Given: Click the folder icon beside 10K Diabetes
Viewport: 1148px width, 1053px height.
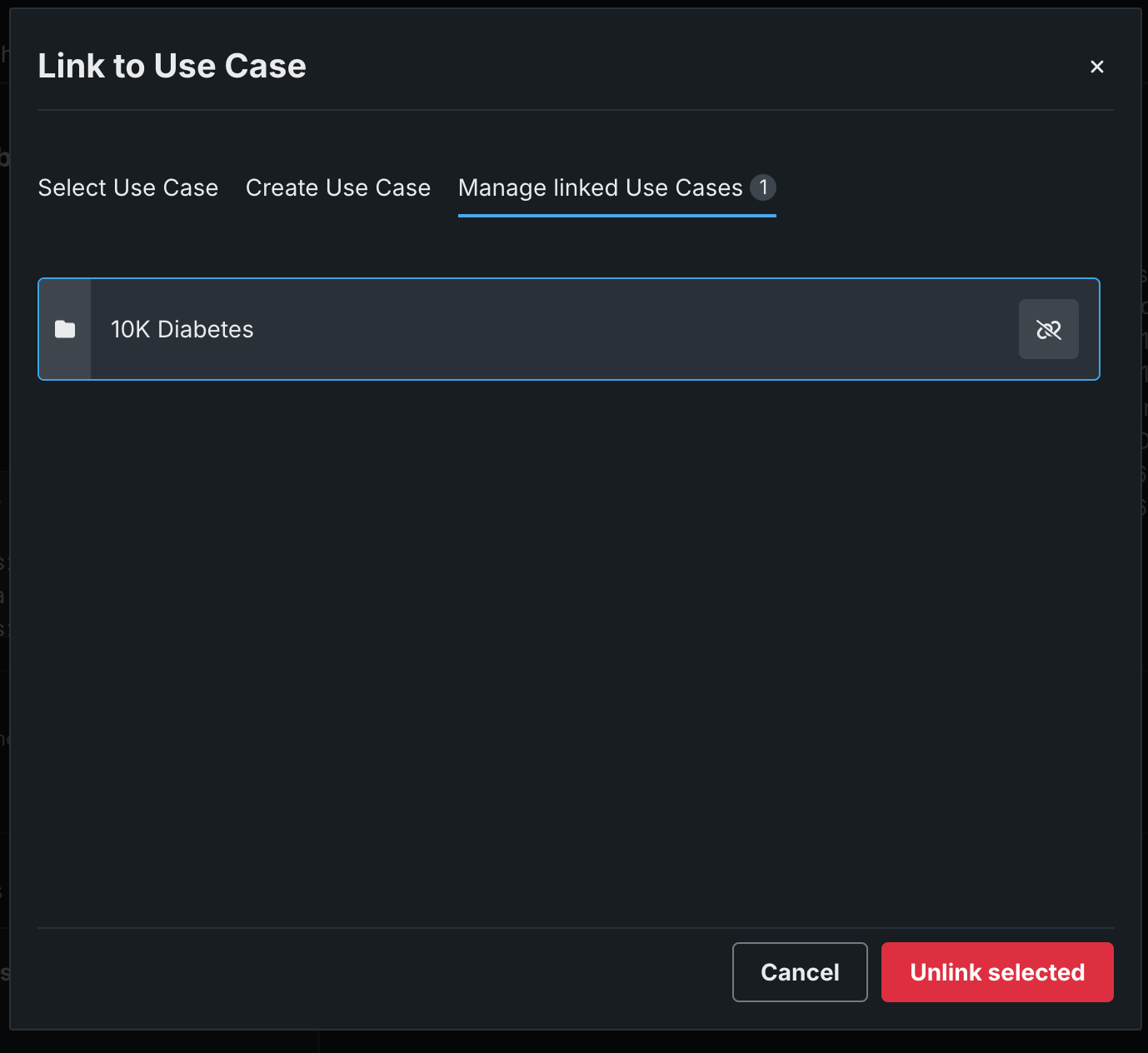Looking at the screenshot, I should (x=65, y=329).
